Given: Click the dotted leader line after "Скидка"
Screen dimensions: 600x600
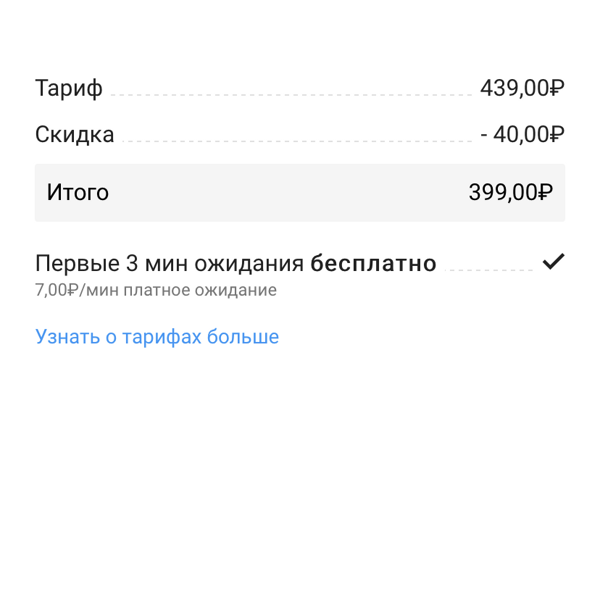Looking at the screenshot, I should point(297,141).
